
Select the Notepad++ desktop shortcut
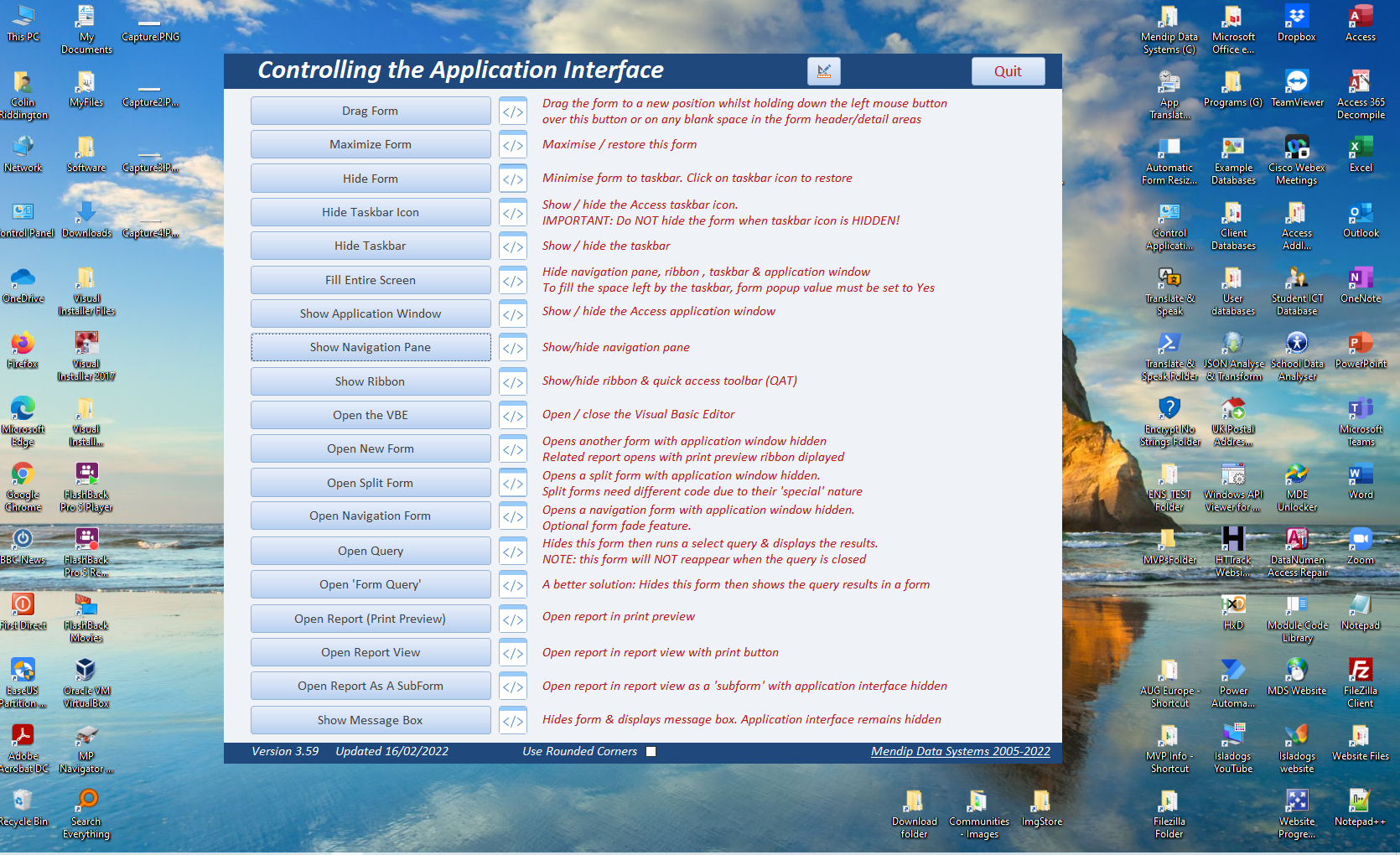coord(1361,807)
